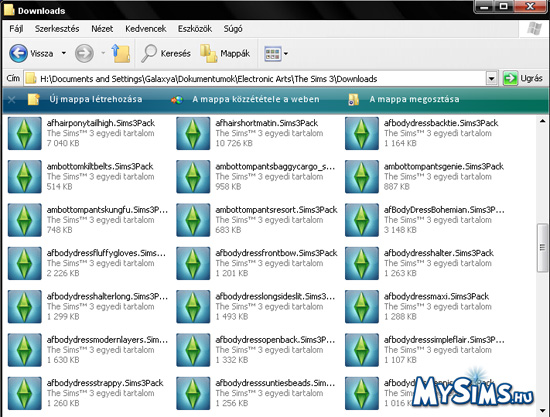Screen dimensions: 550x417
Task: Select afbodydresslongsideslit file icon
Action: pyautogui.click(x=193, y=307)
